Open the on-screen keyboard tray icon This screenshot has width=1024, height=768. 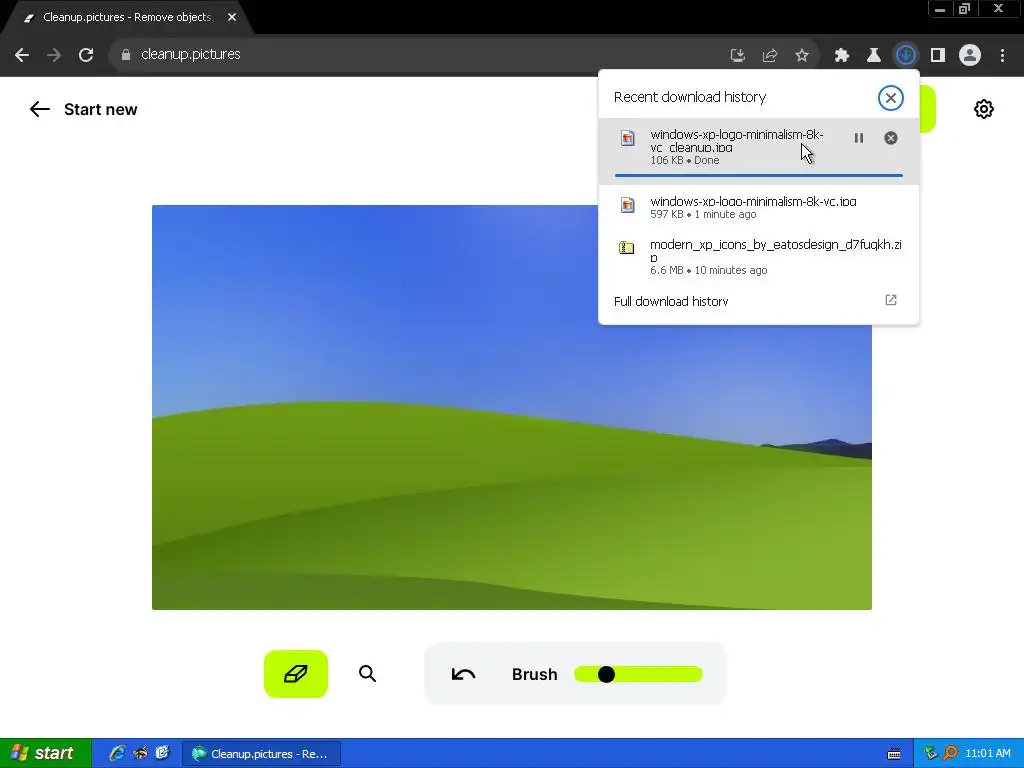(894, 754)
